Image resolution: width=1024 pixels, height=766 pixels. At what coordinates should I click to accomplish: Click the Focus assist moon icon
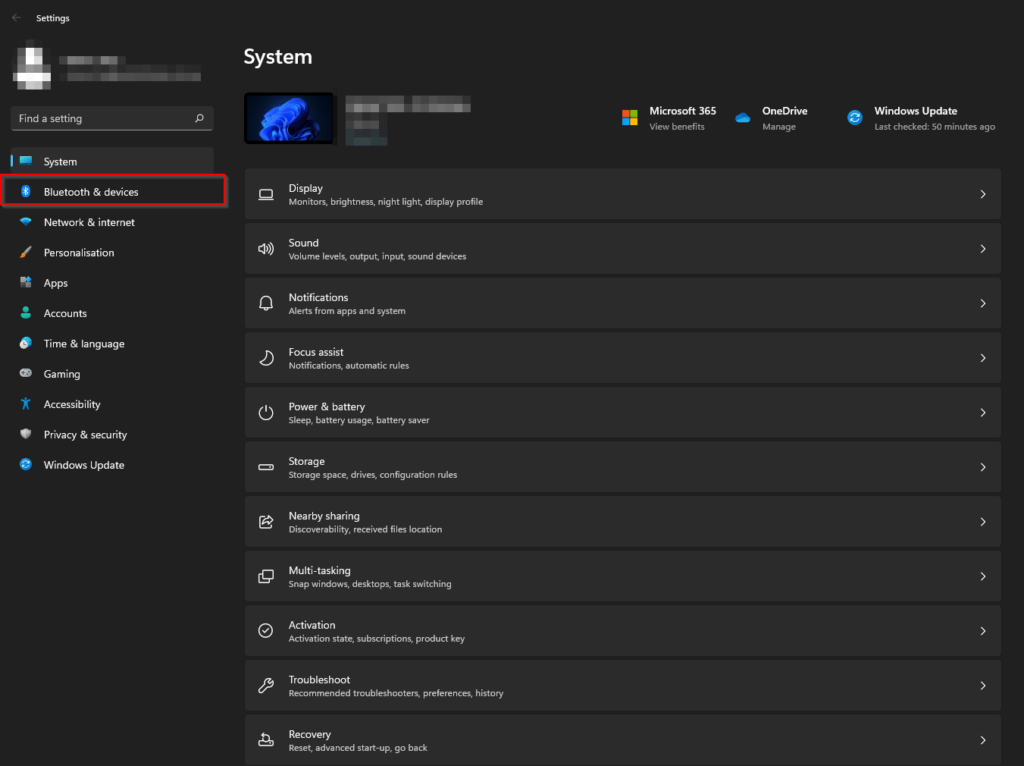[266, 358]
